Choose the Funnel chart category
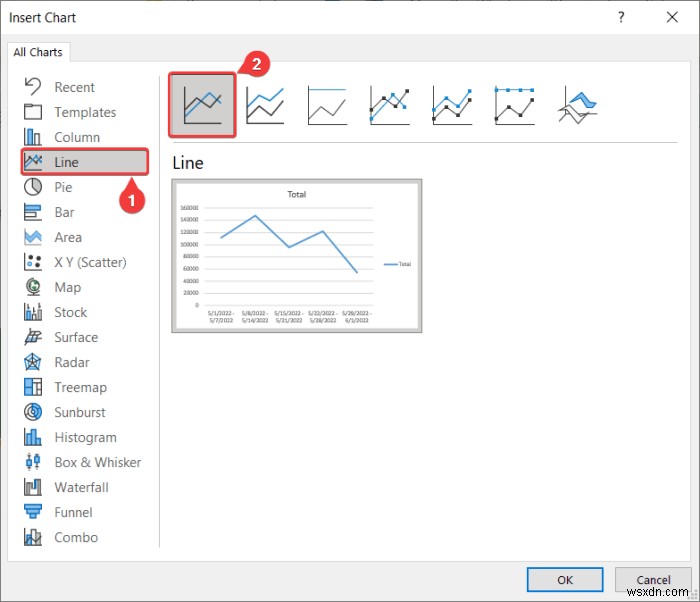700x602 pixels. coord(84,512)
